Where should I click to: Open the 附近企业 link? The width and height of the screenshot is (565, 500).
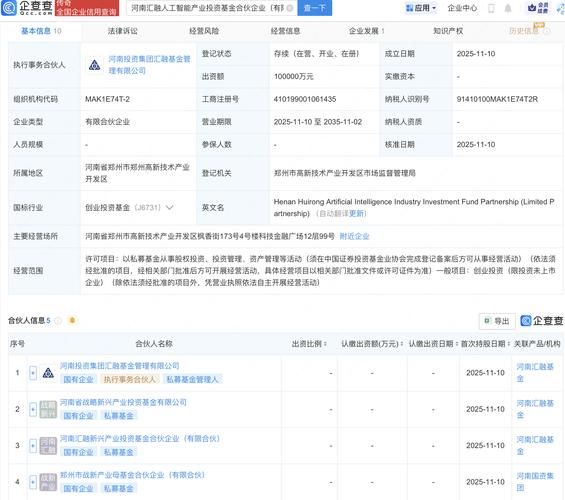354,236
